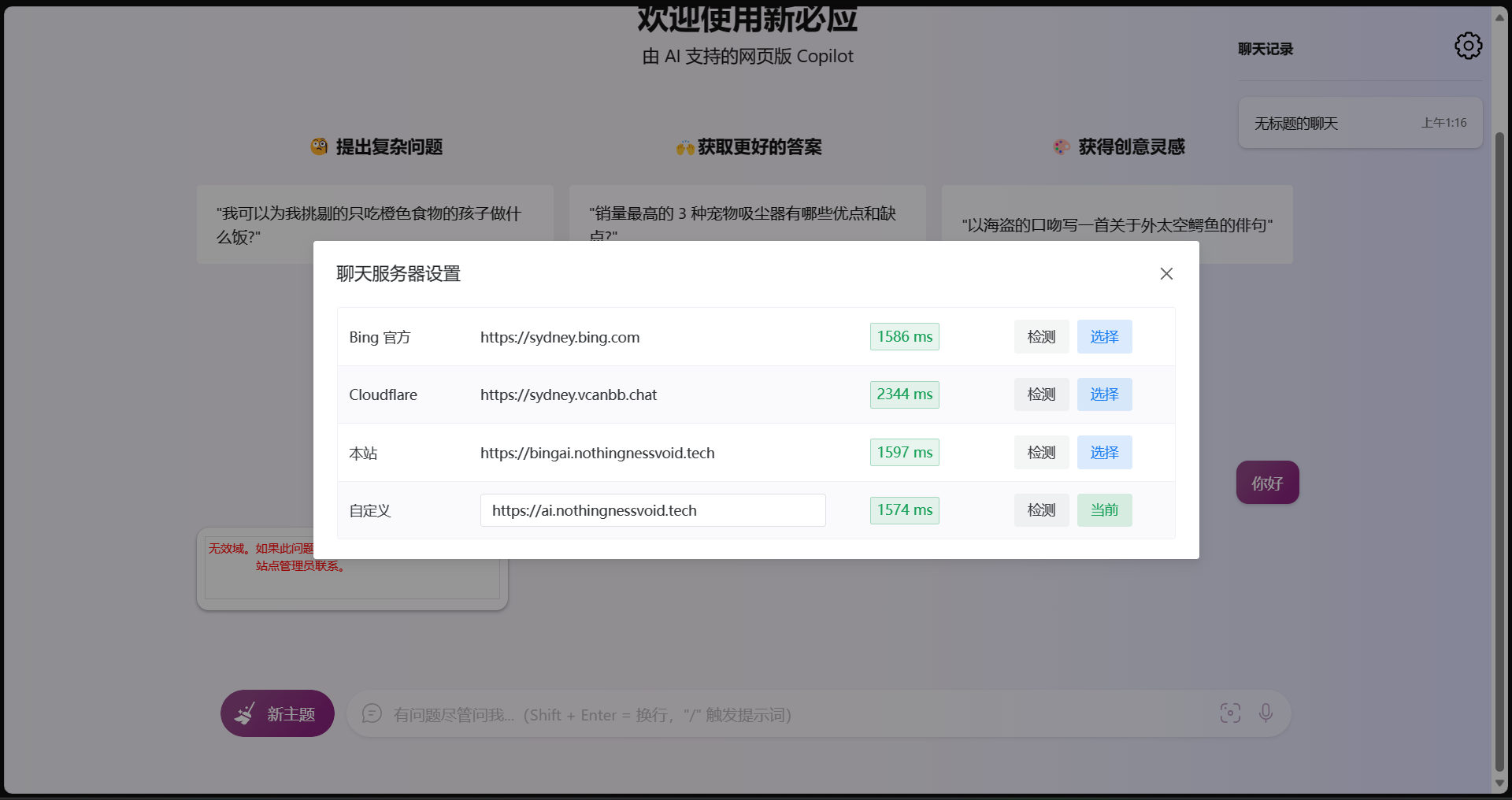Click 选择 for the Bing 官方 server
This screenshot has height=800, width=1512.
(1103, 336)
